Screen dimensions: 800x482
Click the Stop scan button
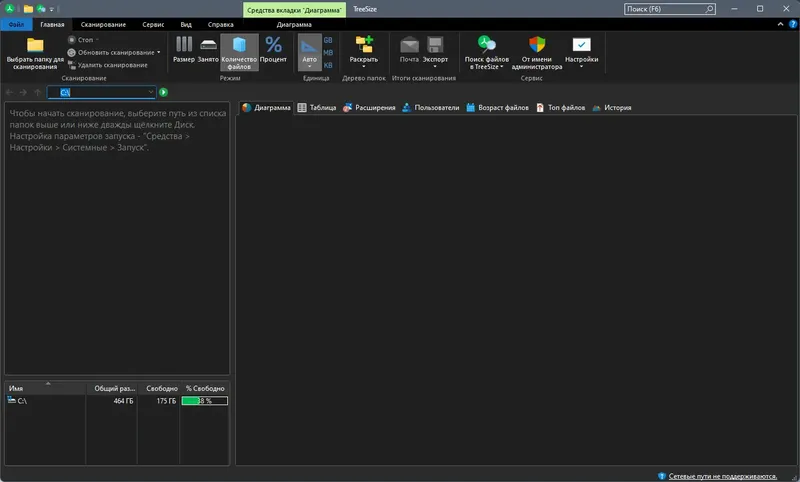click(83, 40)
